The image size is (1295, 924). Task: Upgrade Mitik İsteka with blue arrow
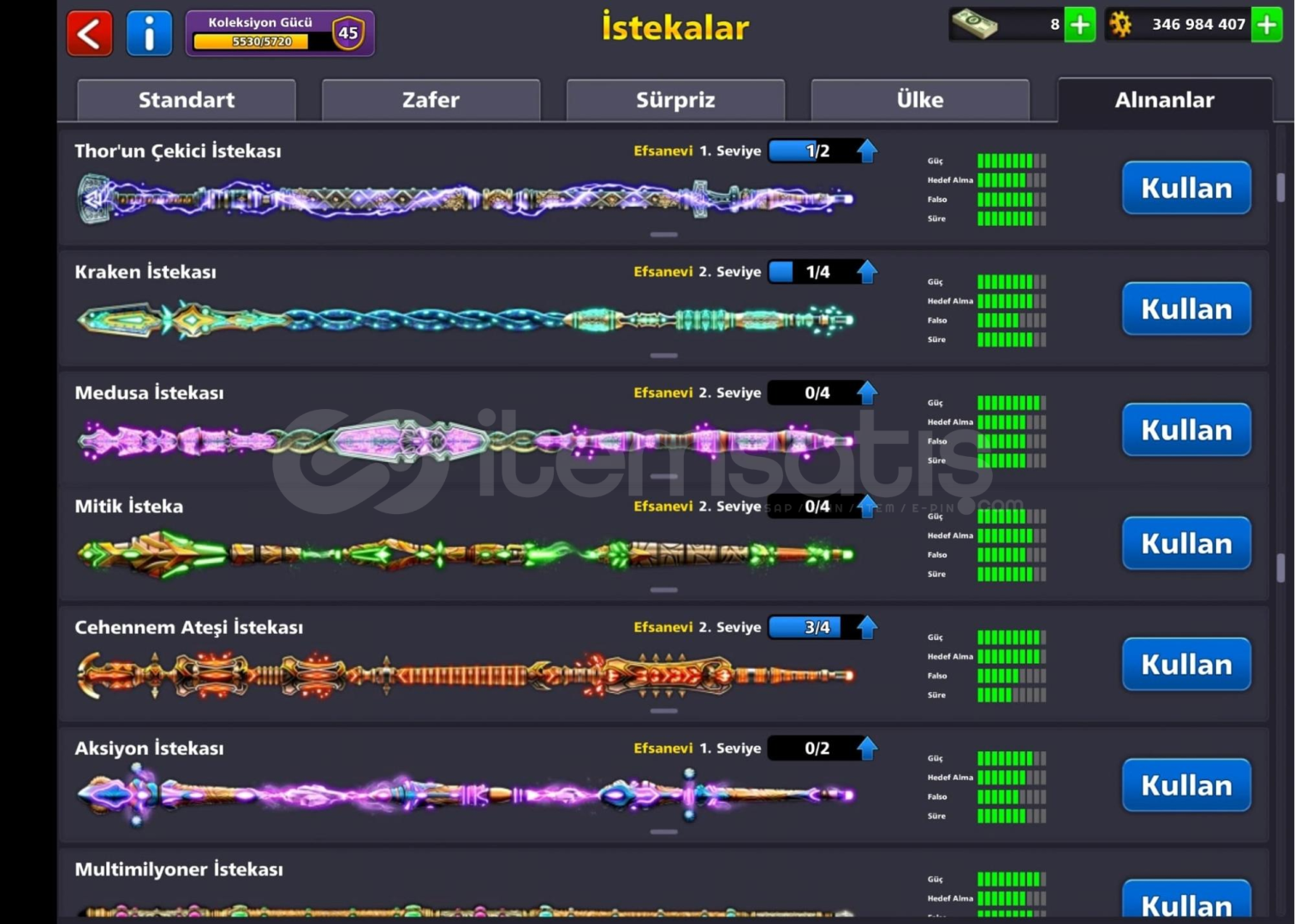point(866,506)
